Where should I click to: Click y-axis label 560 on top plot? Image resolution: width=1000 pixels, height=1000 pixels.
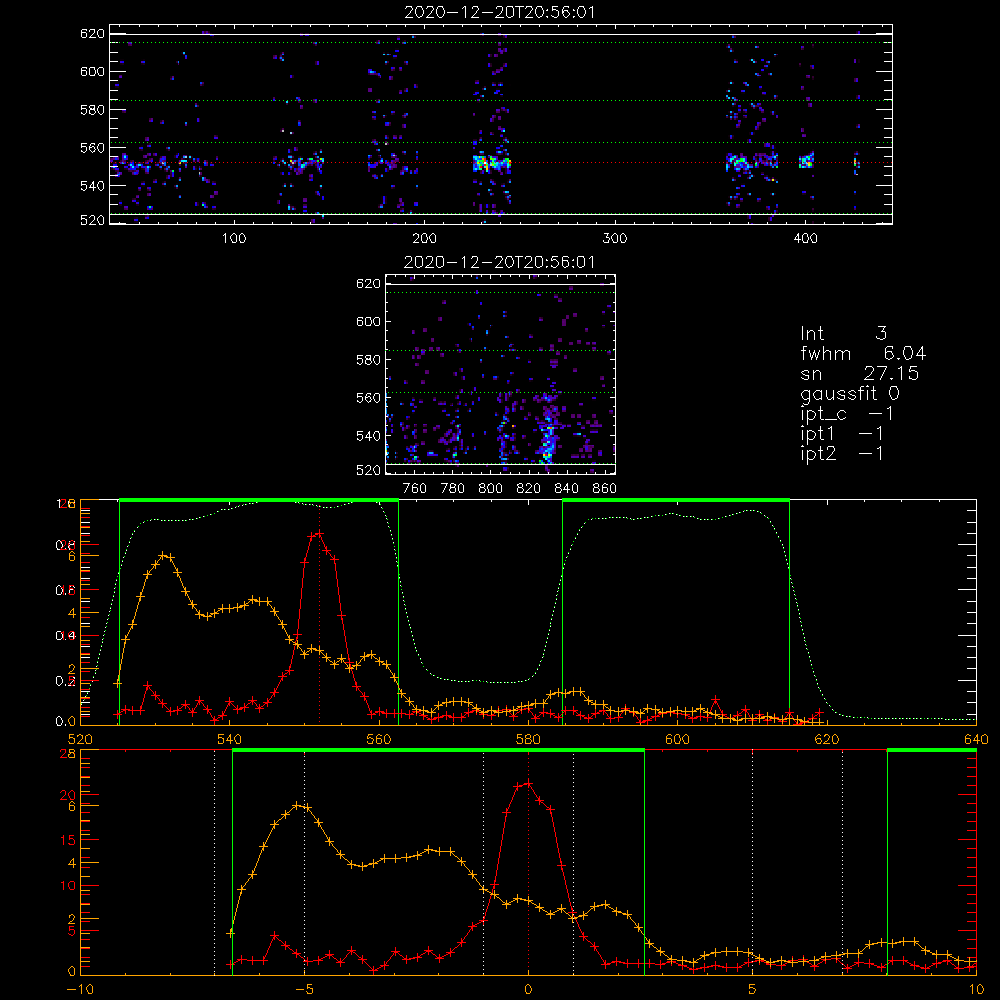click(92, 147)
